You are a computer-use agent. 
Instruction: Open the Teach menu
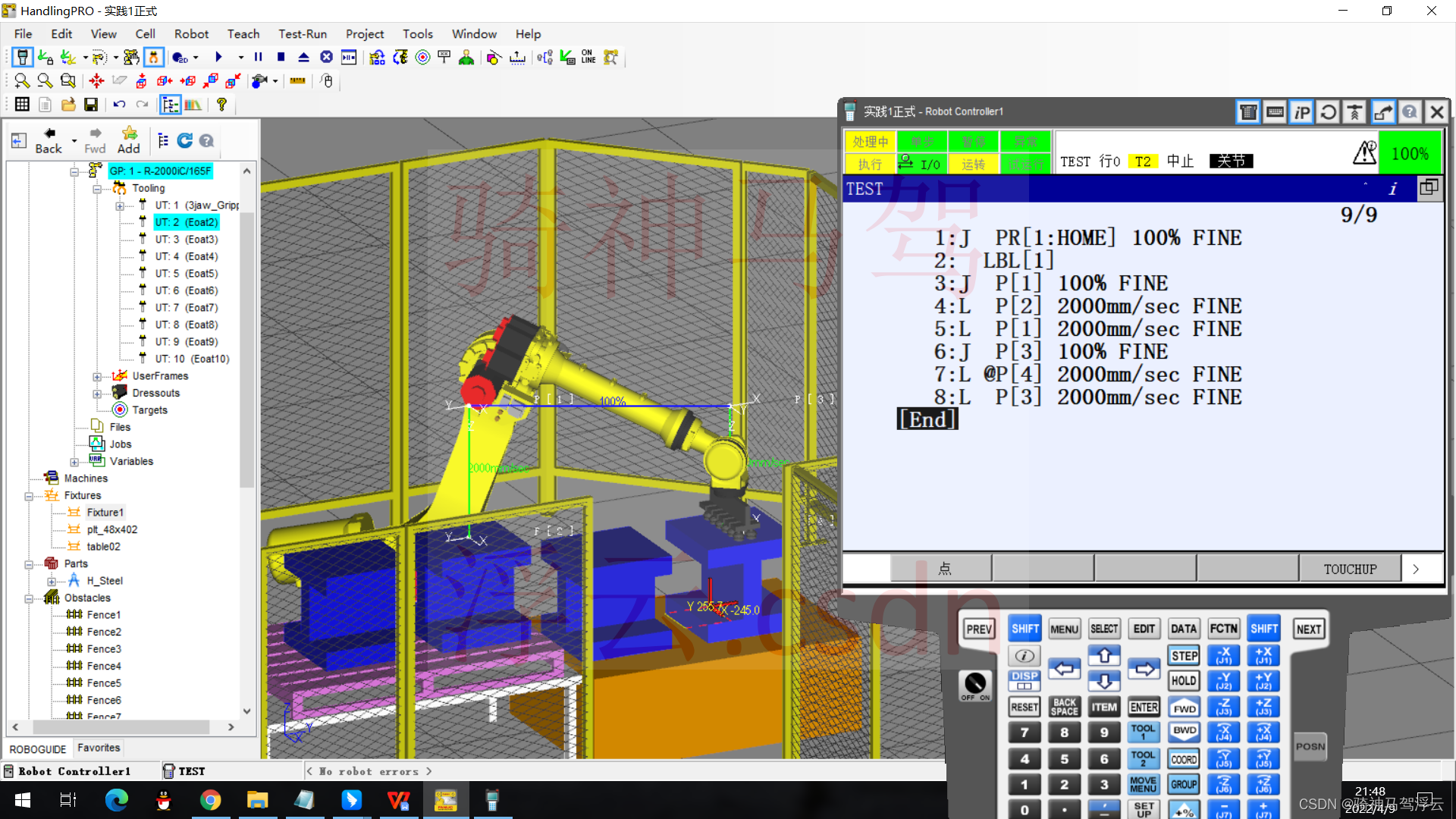[x=243, y=34]
